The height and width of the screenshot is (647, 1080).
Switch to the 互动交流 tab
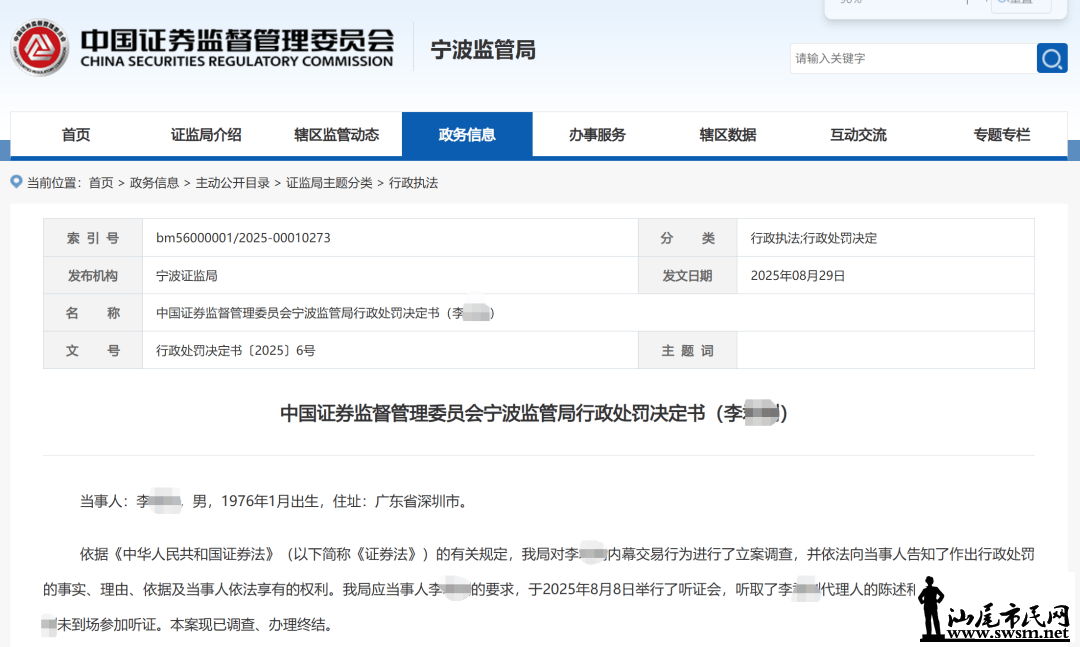[858, 135]
